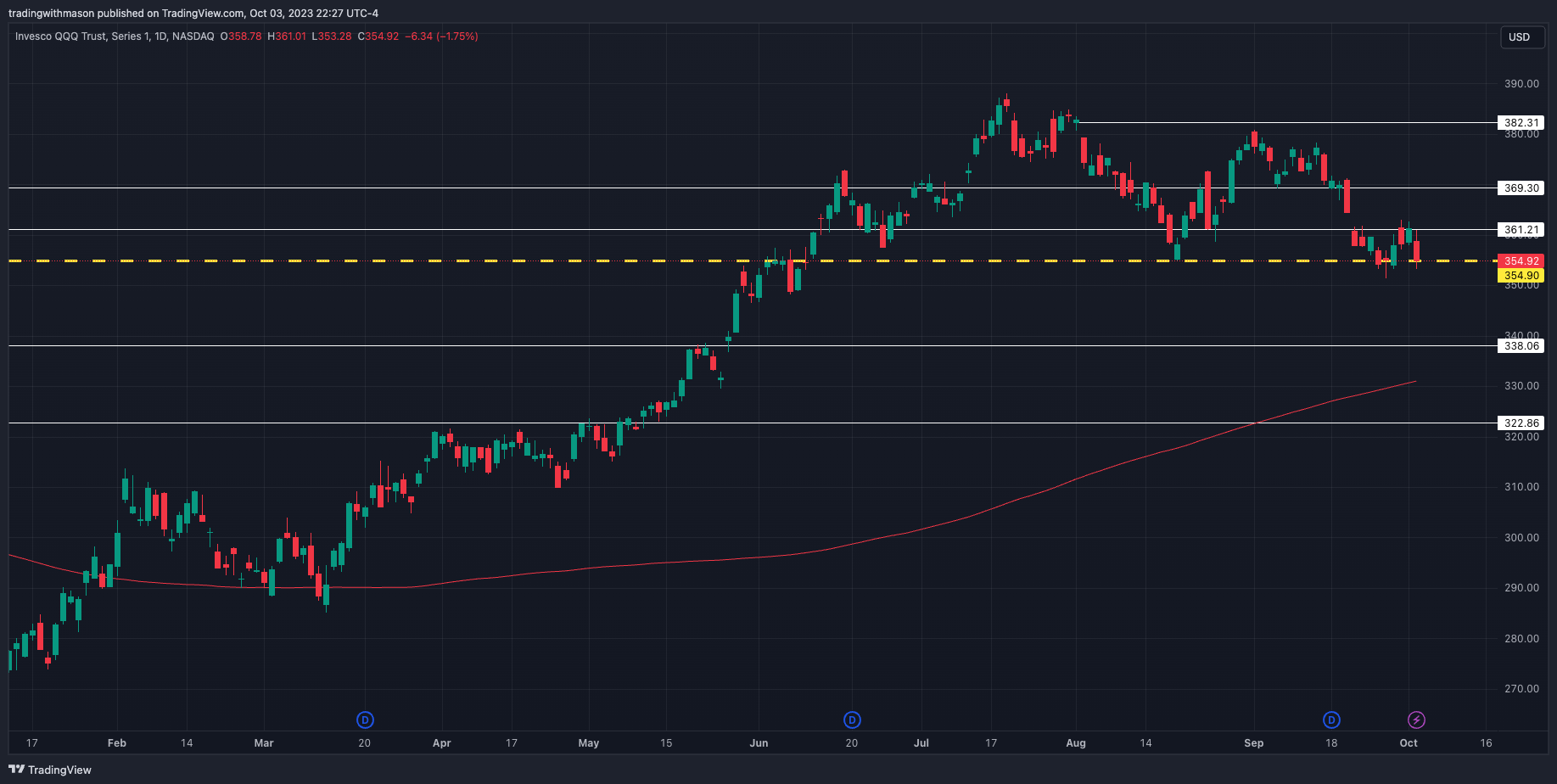Screen dimensions: 1557x784
Task: Click the 330.00 price axis label
Action: [x=1521, y=386]
